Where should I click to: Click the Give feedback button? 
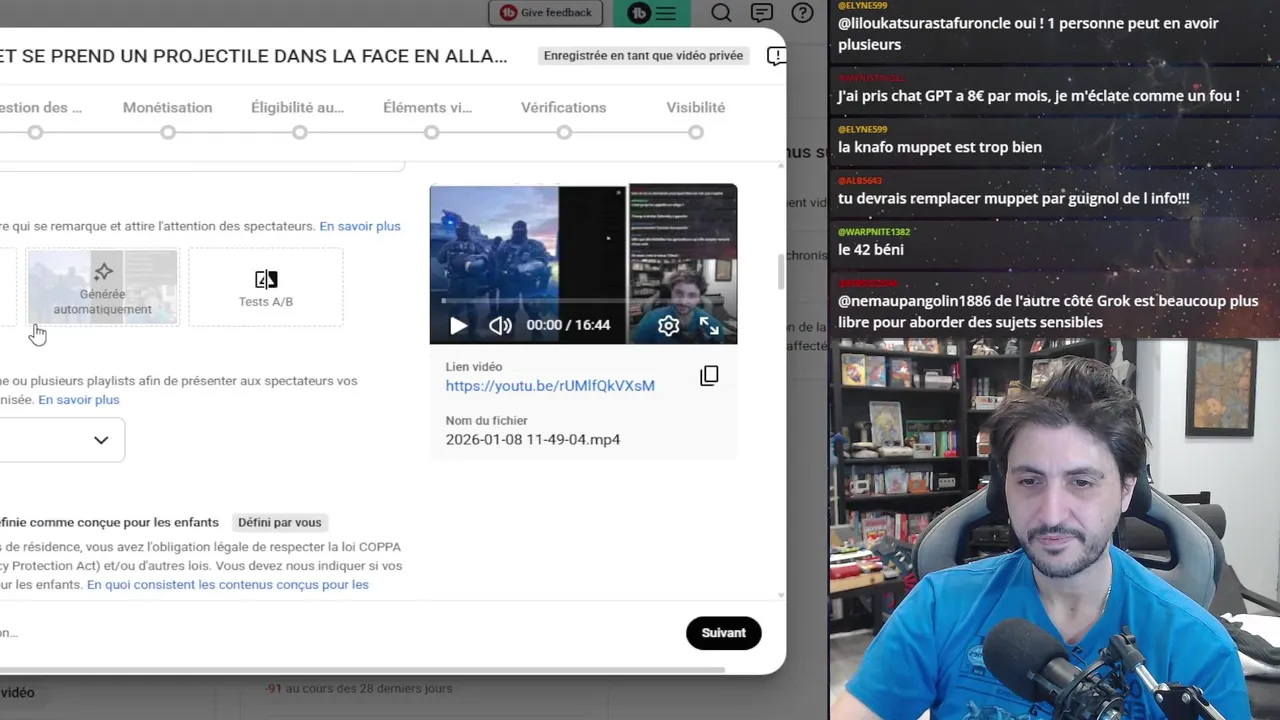pyautogui.click(x=547, y=13)
